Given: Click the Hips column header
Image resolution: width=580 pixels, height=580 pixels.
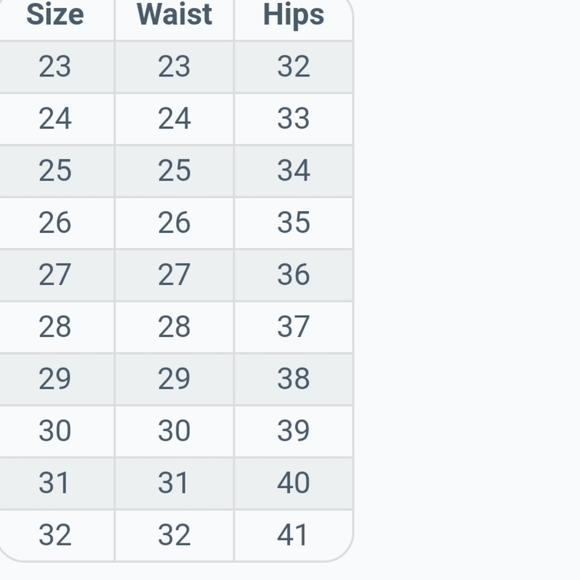Looking at the screenshot, I should click(294, 15).
